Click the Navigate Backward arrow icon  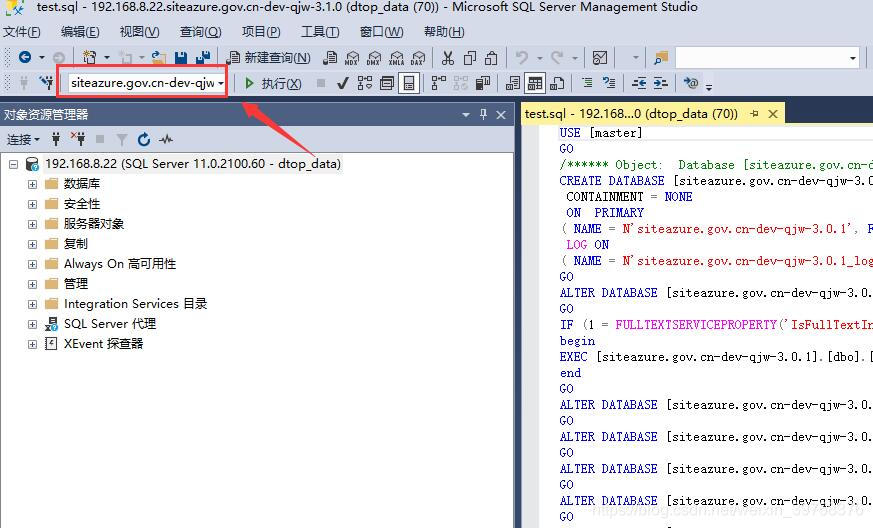(x=24, y=57)
